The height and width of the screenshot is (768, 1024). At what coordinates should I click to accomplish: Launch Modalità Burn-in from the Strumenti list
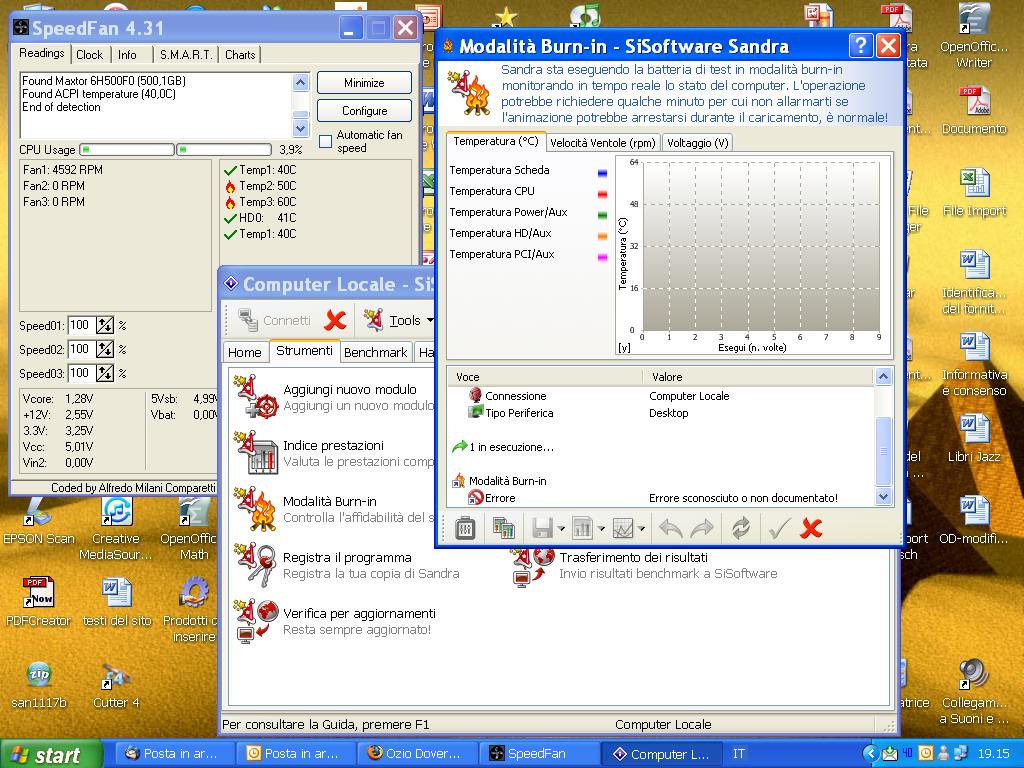334,509
